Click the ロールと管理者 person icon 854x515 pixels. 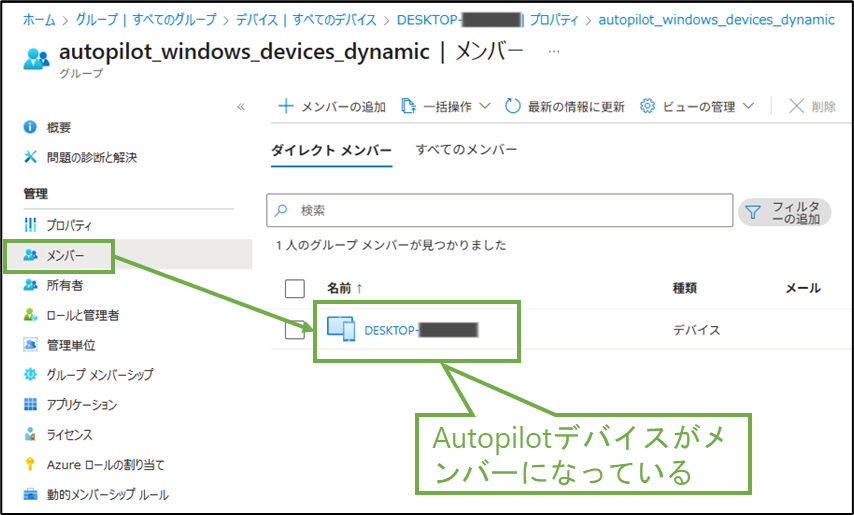click(30, 315)
